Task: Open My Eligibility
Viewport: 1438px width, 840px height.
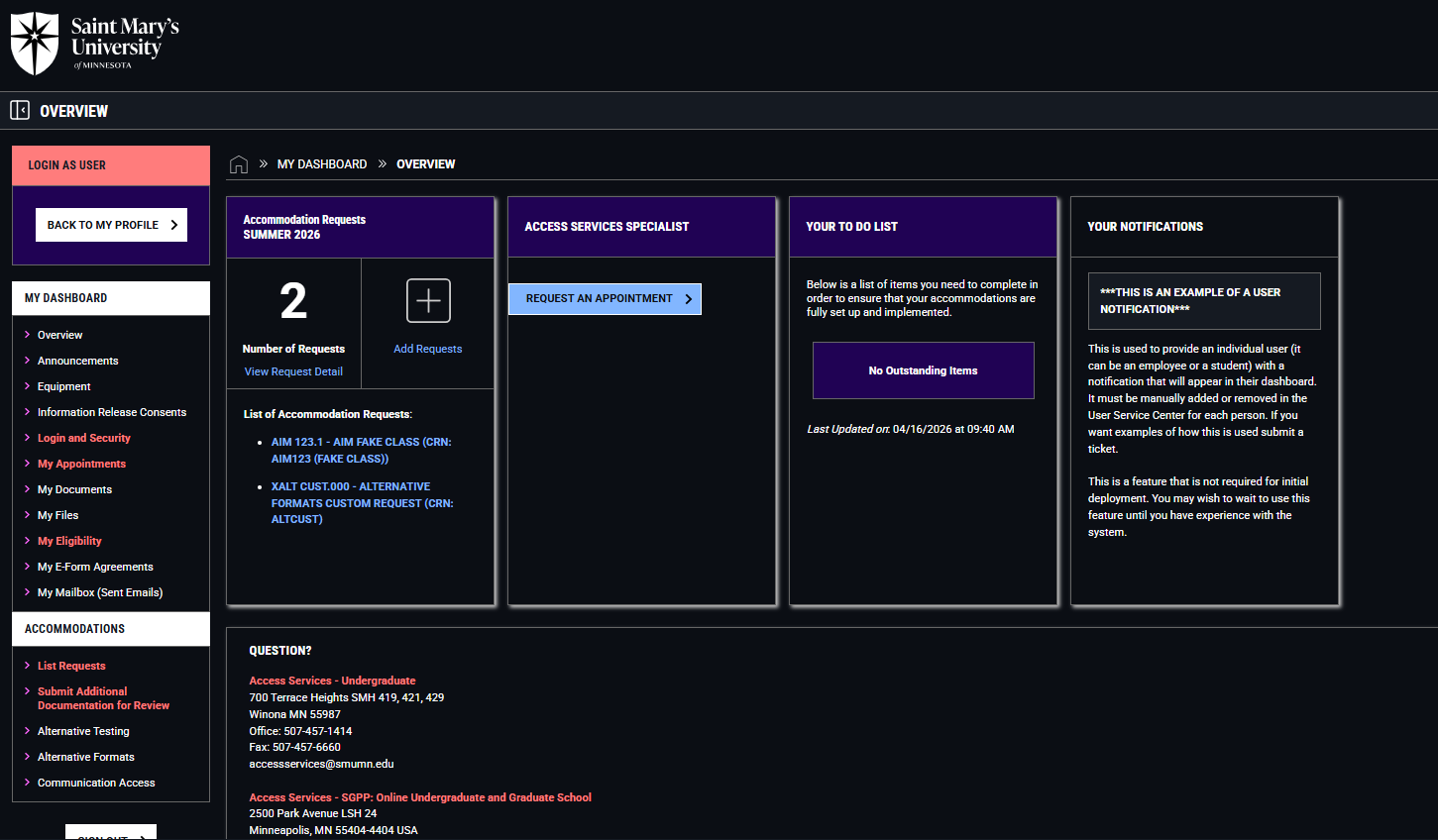Action: [69, 541]
